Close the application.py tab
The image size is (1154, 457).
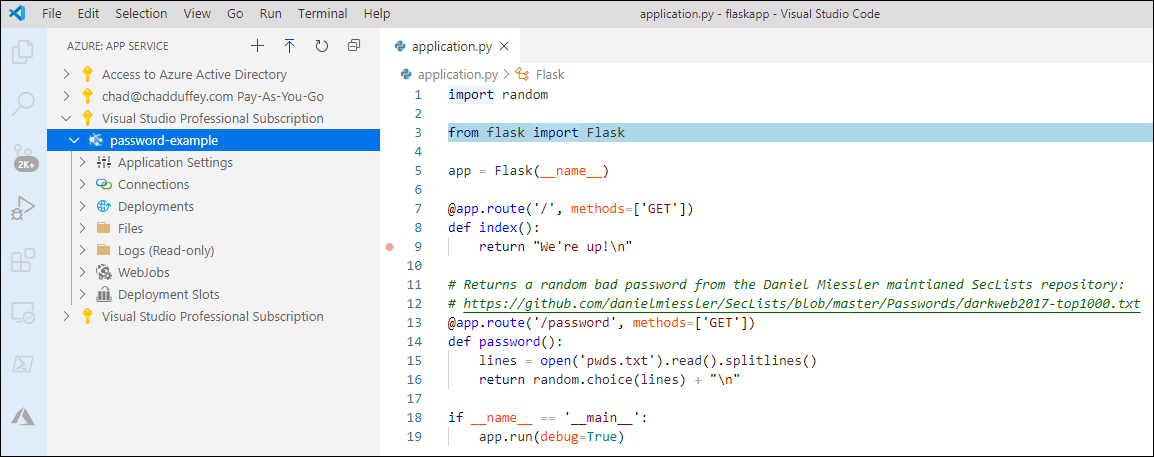(x=504, y=46)
